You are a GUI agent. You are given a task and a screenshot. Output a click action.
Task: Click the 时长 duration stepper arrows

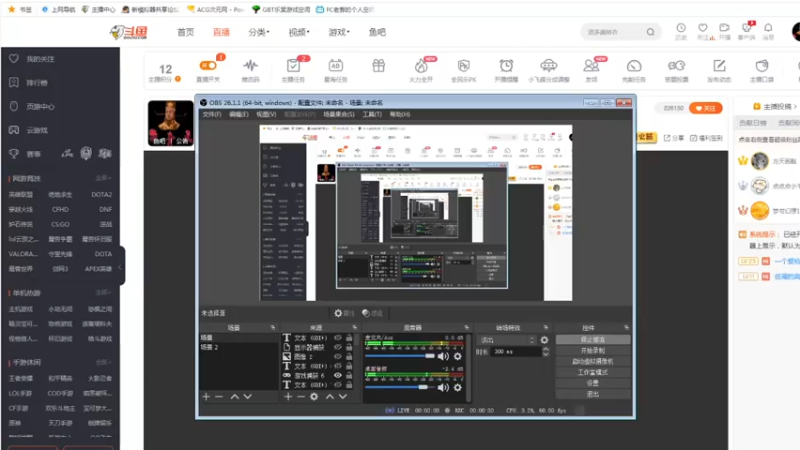click(x=546, y=352)
